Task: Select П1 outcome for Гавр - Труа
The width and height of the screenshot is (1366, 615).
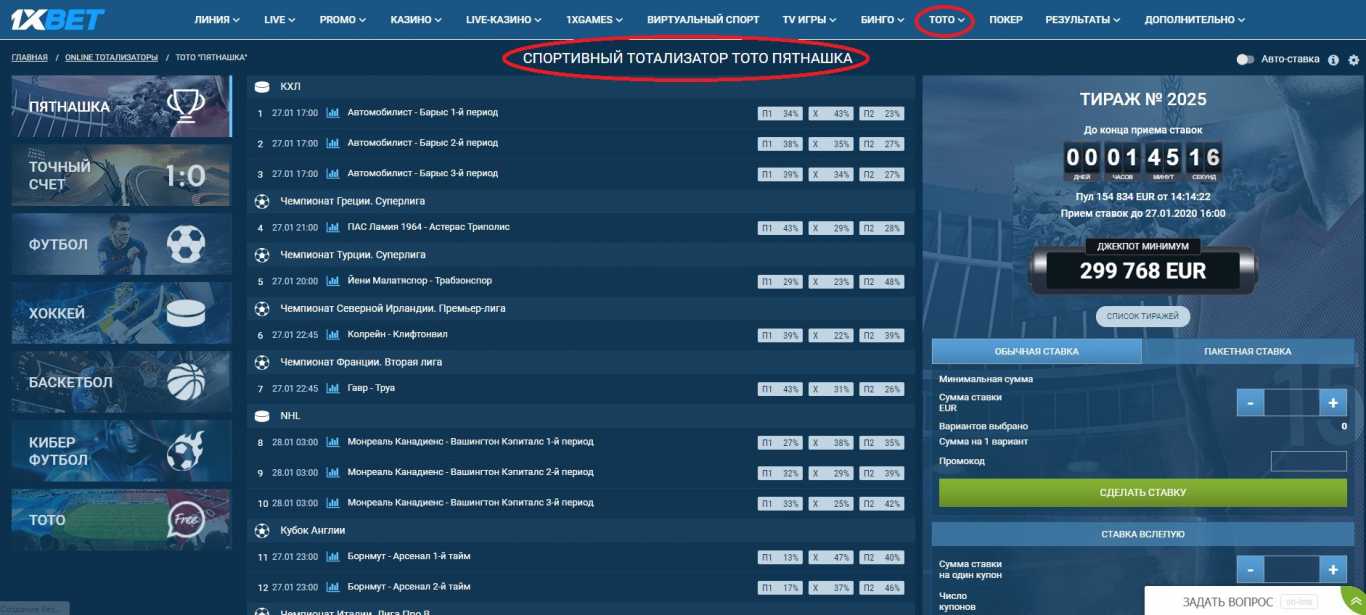Action: pyautogui.click(x=779, y=389)
